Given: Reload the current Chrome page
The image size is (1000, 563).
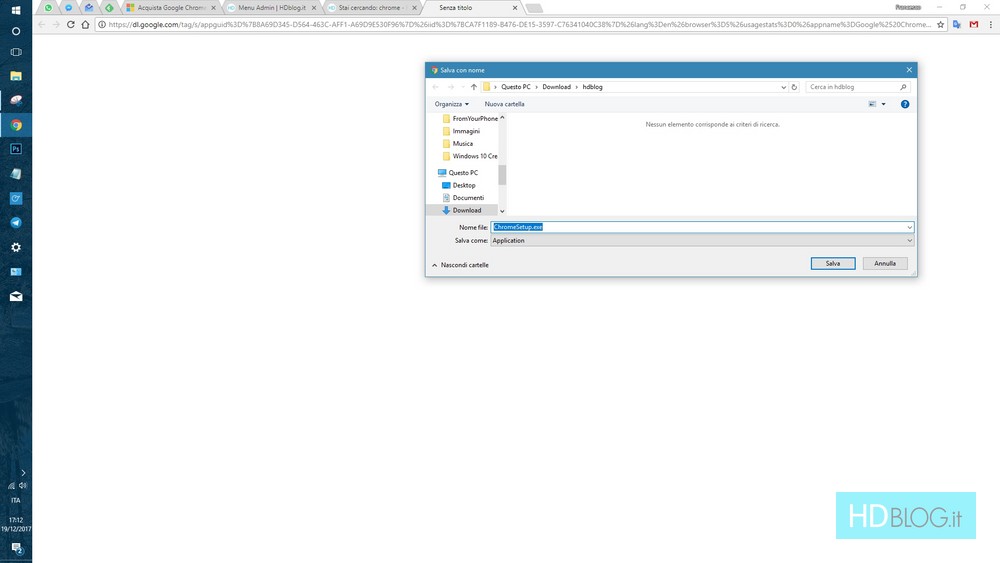Looking at the screenshot, I should point(71,24).
